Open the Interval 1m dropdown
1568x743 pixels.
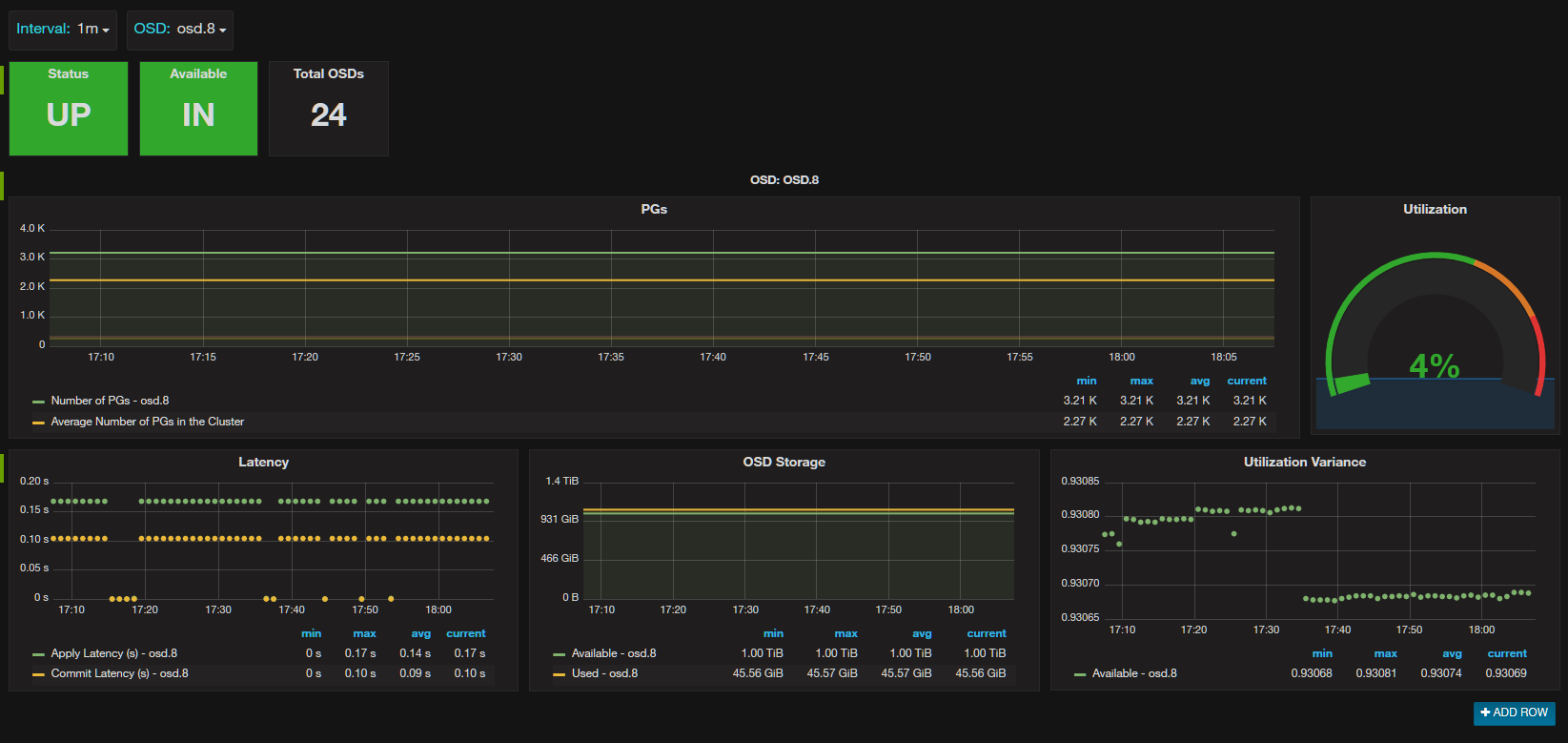[x=63, y=30]
